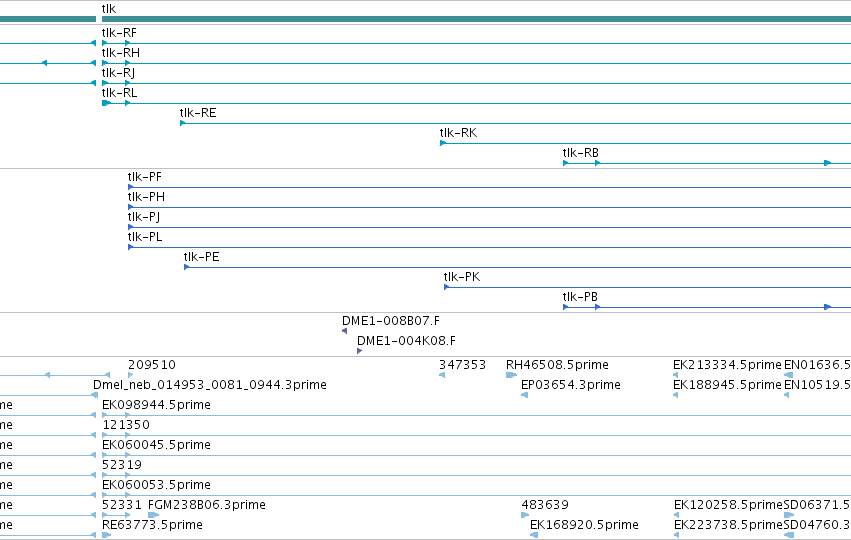Select the tlk-RL transcript label
Image resolution: width=851 pixels, height=540 pixels.
point(119,93)
